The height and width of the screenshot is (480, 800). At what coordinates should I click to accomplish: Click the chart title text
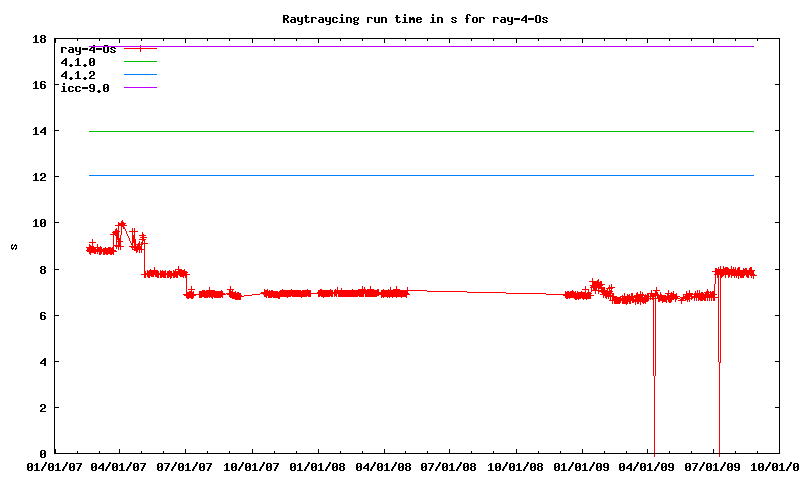[415, 19]
